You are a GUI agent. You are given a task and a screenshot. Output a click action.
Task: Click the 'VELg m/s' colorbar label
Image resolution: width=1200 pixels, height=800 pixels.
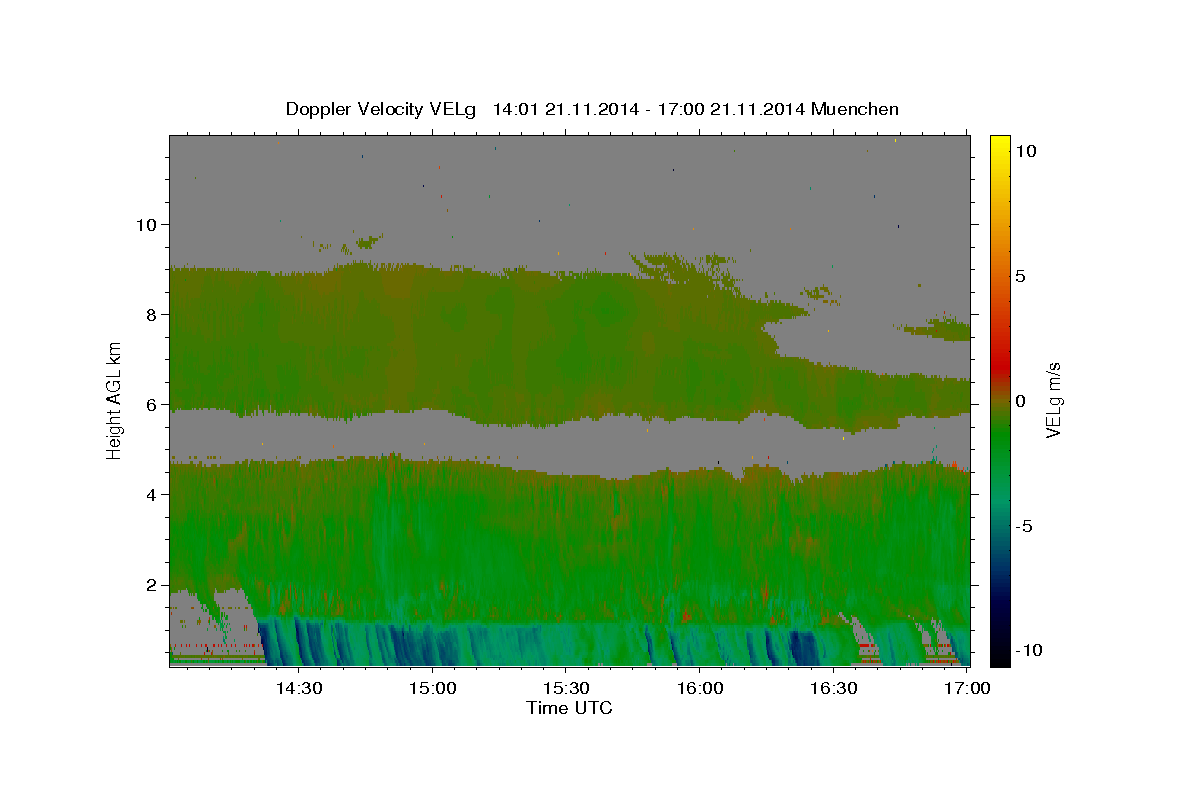click(x=1053, y=400)
